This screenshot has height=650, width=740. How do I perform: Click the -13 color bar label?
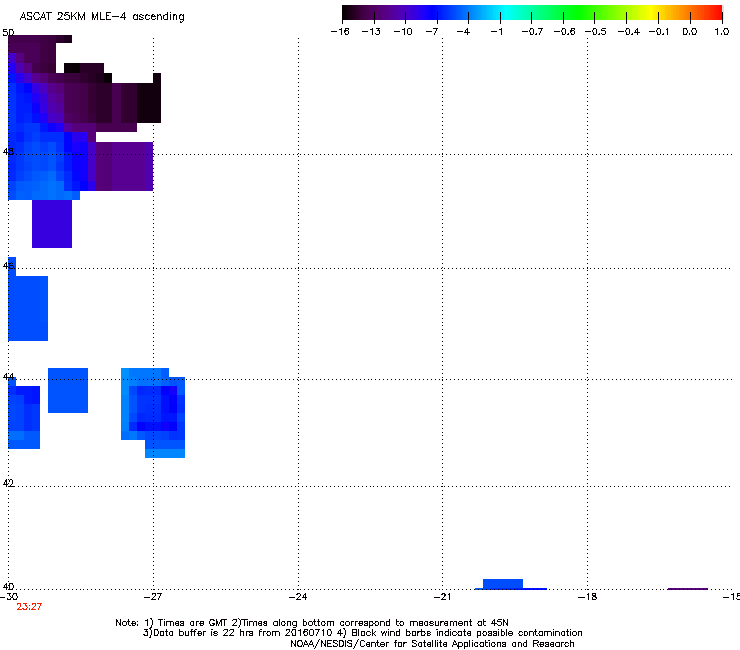(x=371, y=32)
